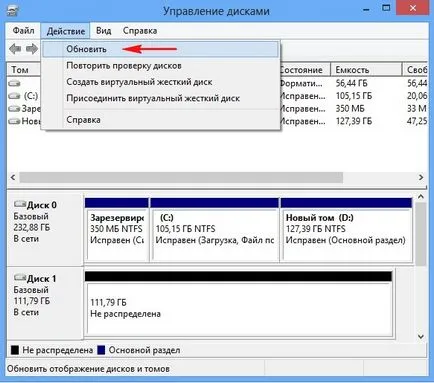Choose Повторить проверку дисков

point(160,66)
